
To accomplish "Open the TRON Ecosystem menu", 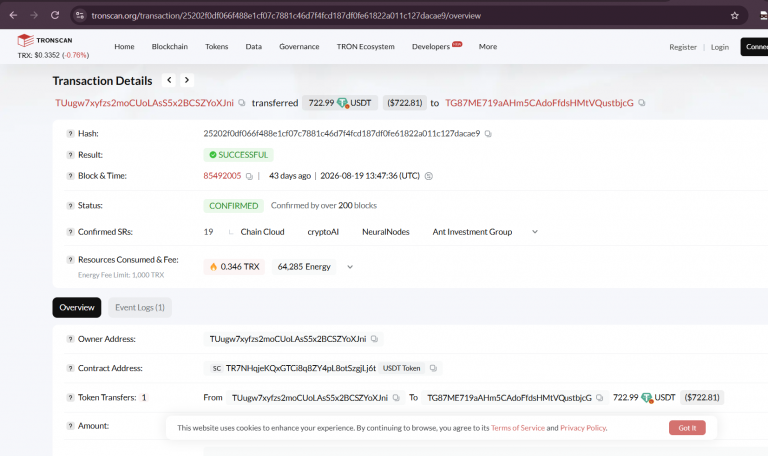I will 365,47.
